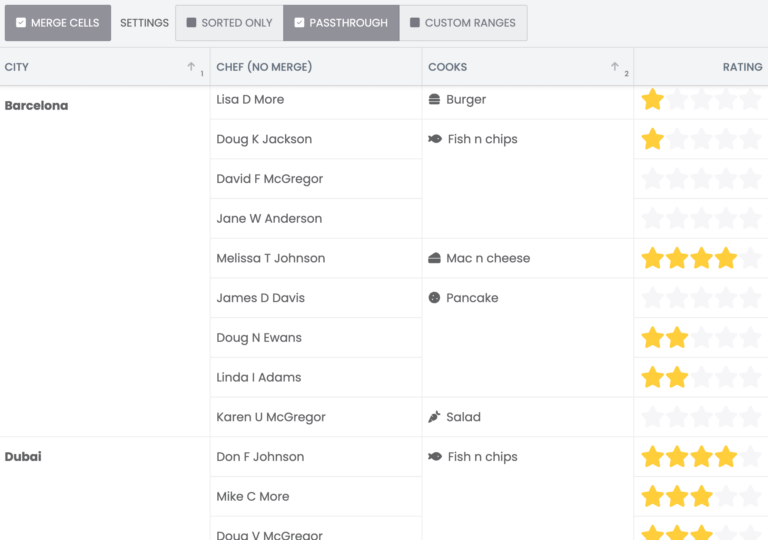The width and height of the screenshot is (768, 540).
Task: Sort by the City column header
Action: [105, 67]
